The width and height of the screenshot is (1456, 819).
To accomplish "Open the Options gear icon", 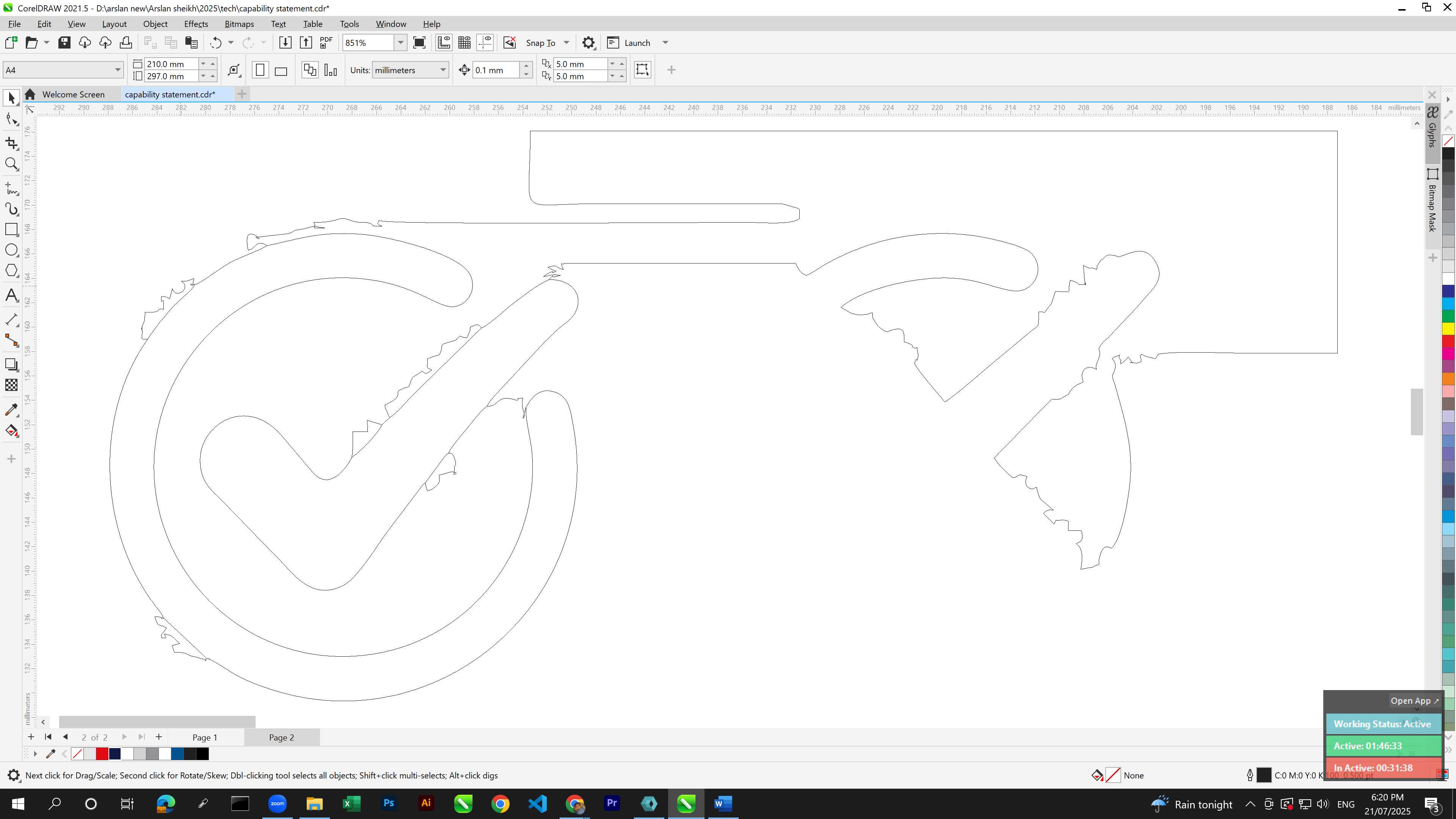I will pyautogui.click(x=588, y=43).
